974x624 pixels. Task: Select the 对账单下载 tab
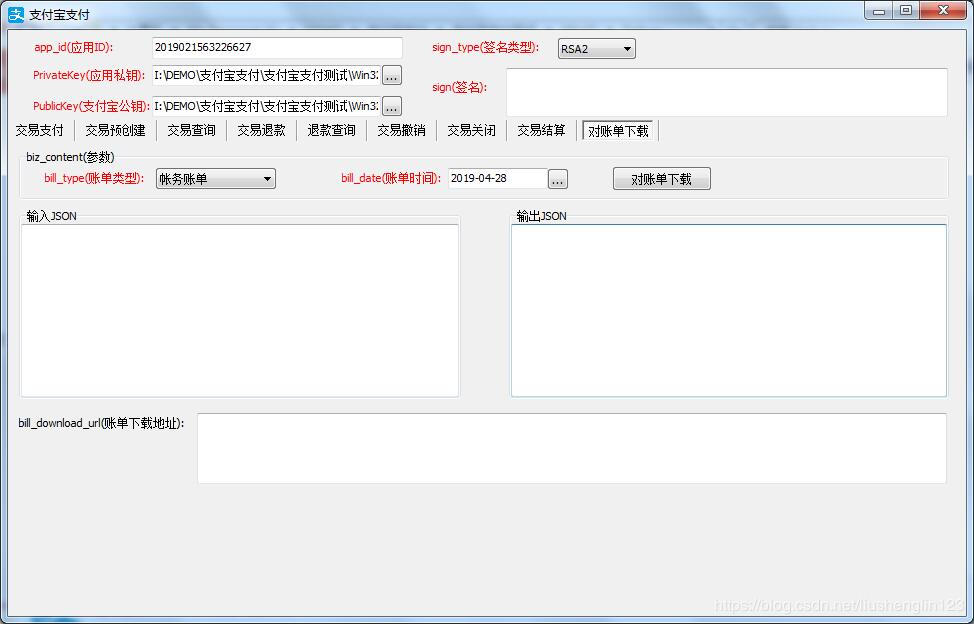(x=618, y=131)
